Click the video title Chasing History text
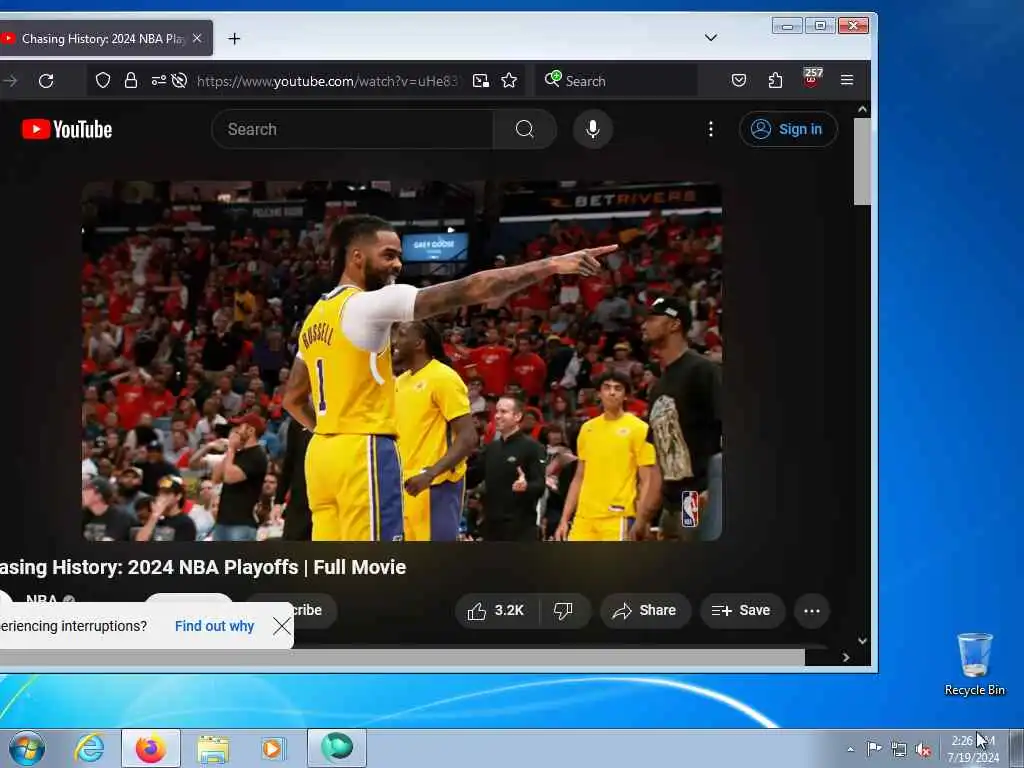This screenshot has height=768, width=1024. pyautogui.click(x=203, y=567)
